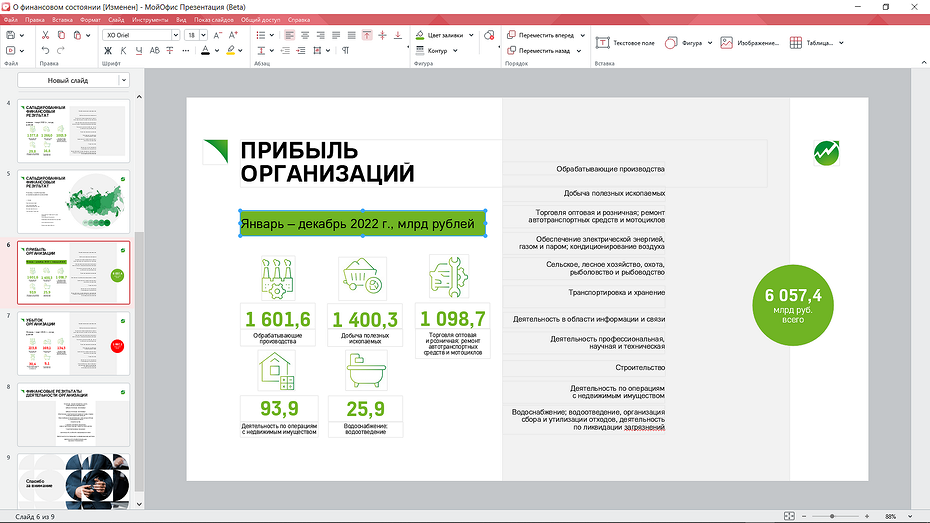Image resolution: width=930 pixels, height=523 pixels.
Task: Increase paragraph indent
Action: tap(301, 51)
